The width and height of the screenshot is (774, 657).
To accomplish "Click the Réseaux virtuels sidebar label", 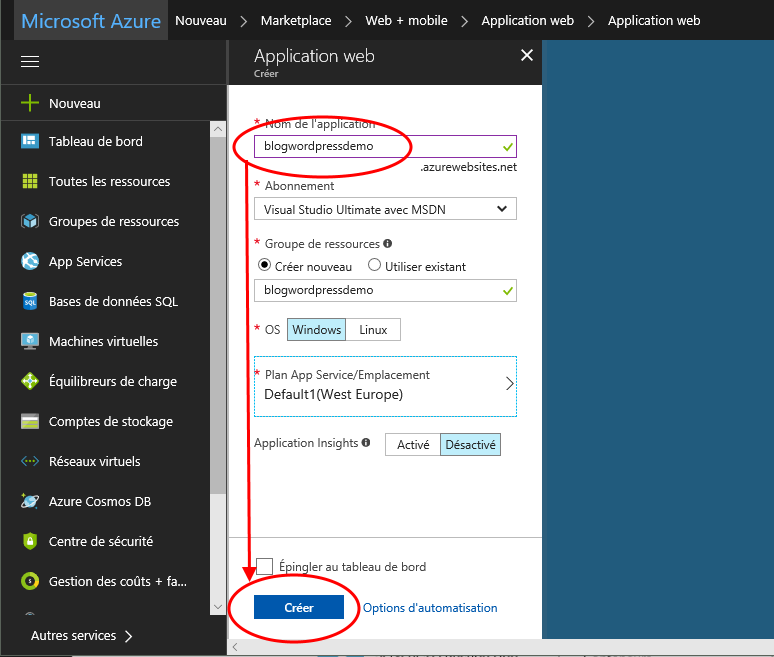I will coord(94,461).
